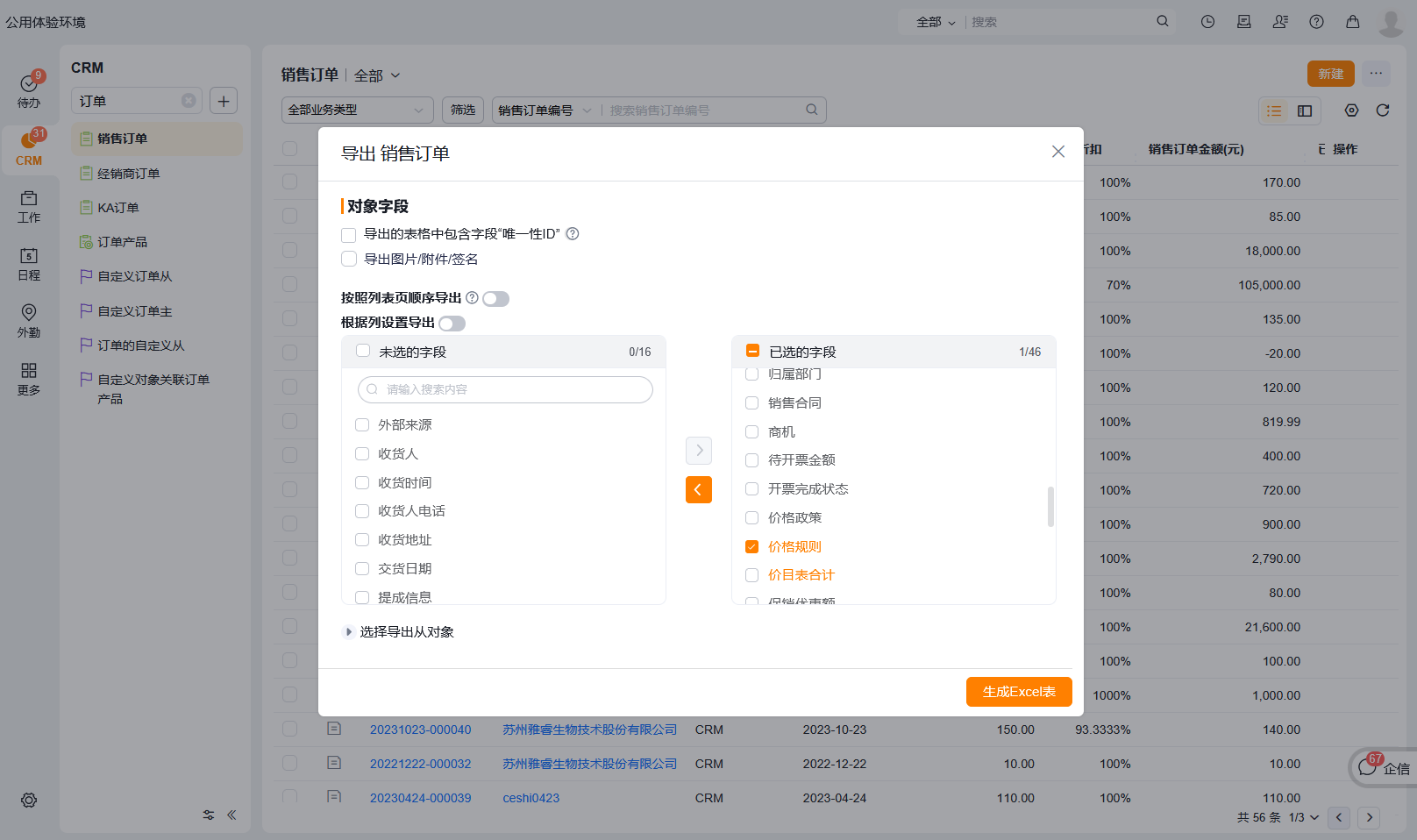The image size is (1417, 840).
Task: Close the export dialog with X
Action: point(1057,152)
